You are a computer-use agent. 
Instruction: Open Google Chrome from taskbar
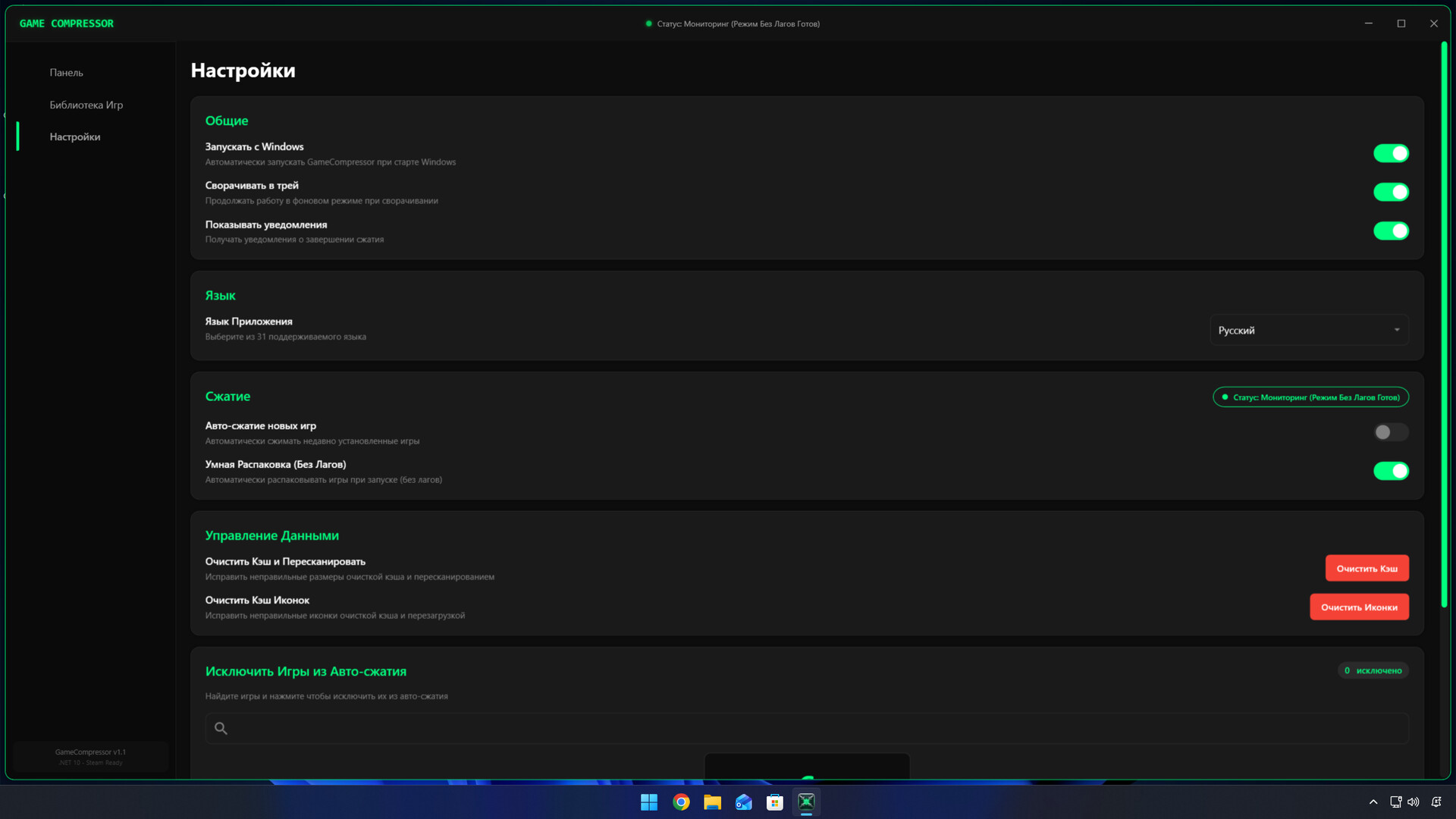tap(681, 802)
